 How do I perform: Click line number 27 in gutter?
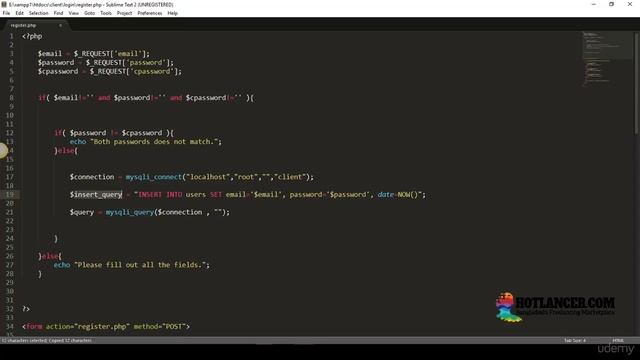click(10, 265)
